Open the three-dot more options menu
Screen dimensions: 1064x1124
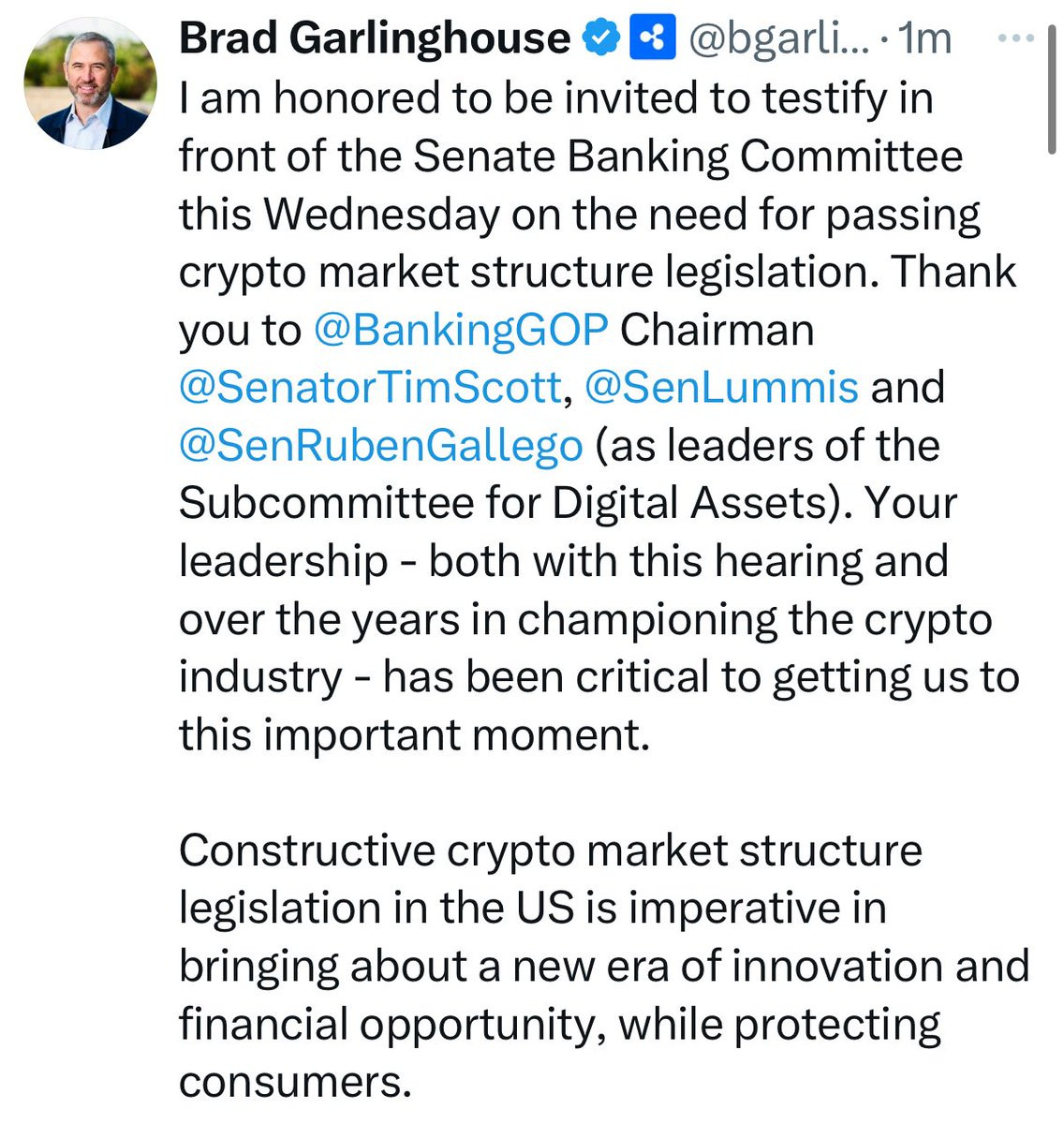click(x=1016, y=38)
